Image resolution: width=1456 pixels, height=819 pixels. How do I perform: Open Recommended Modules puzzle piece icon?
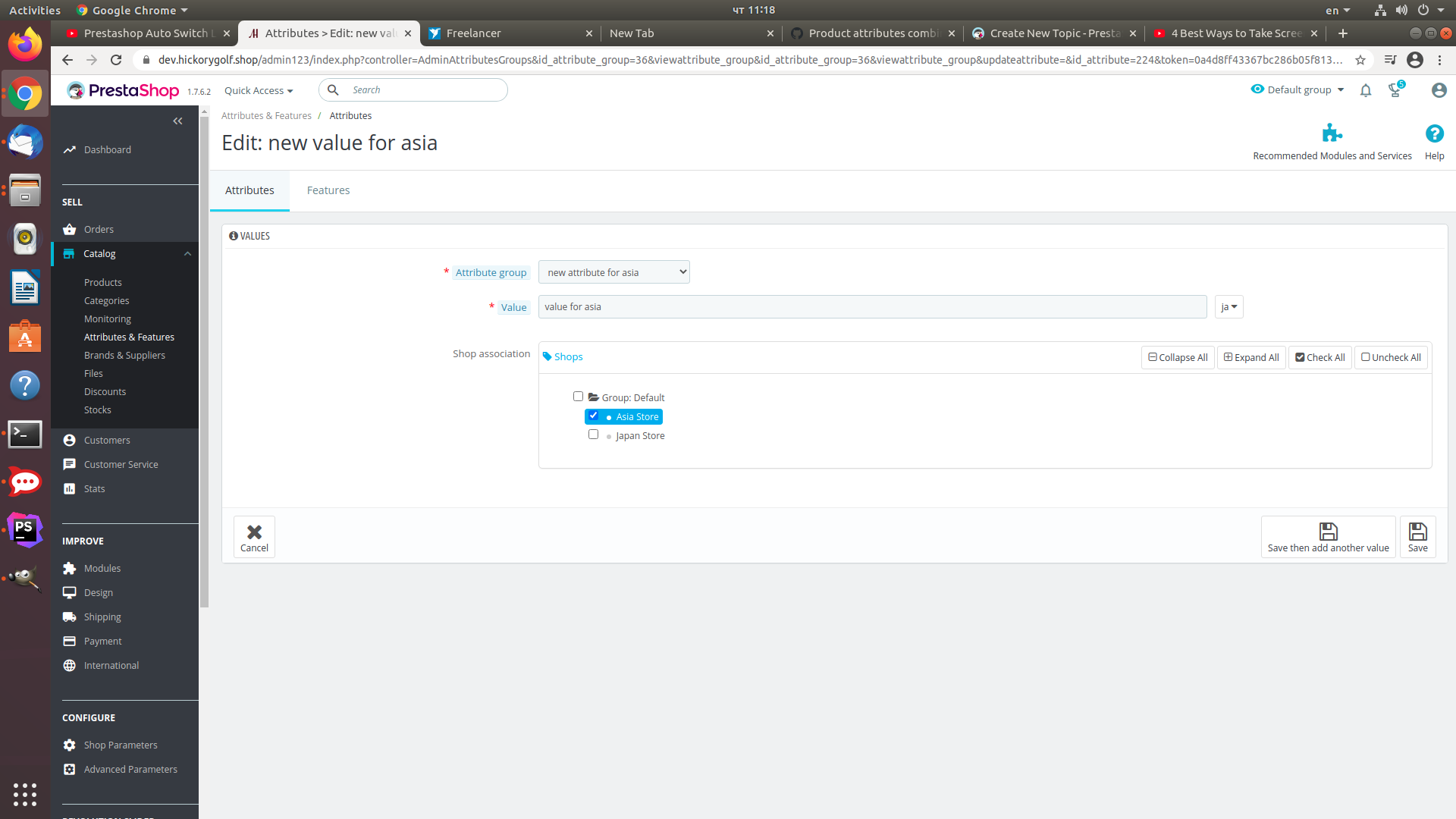1332,134
